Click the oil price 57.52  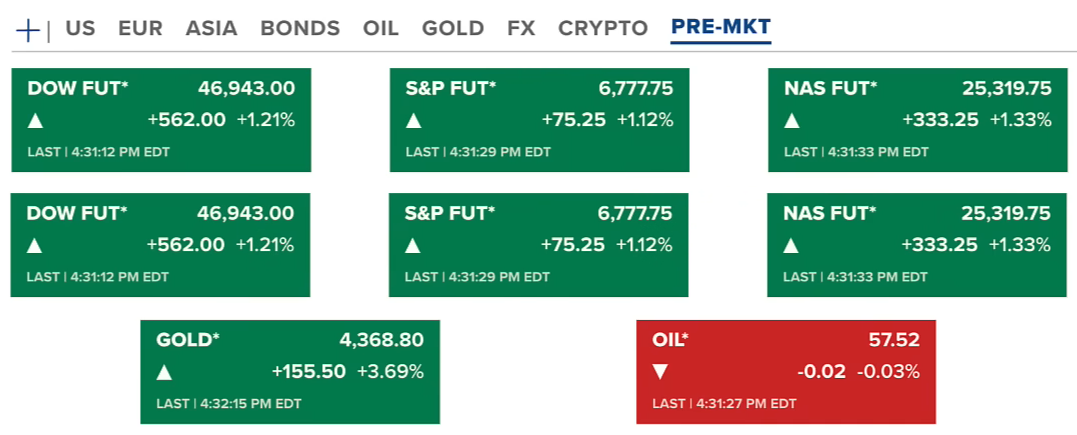893,340
